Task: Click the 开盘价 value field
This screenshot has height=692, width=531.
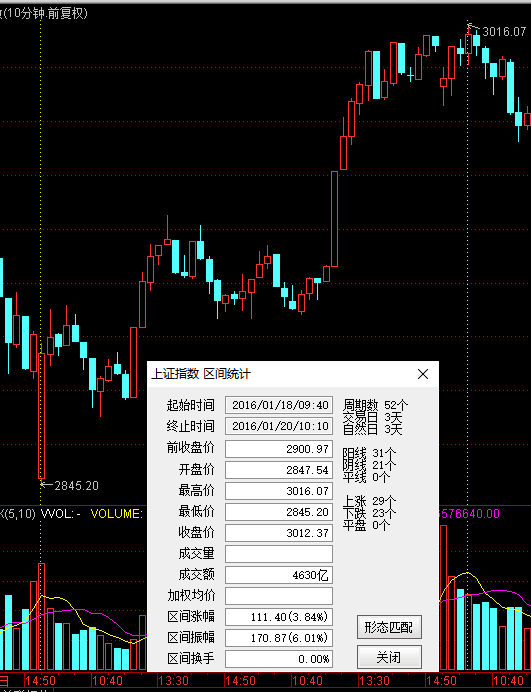Action: (279, 470)
